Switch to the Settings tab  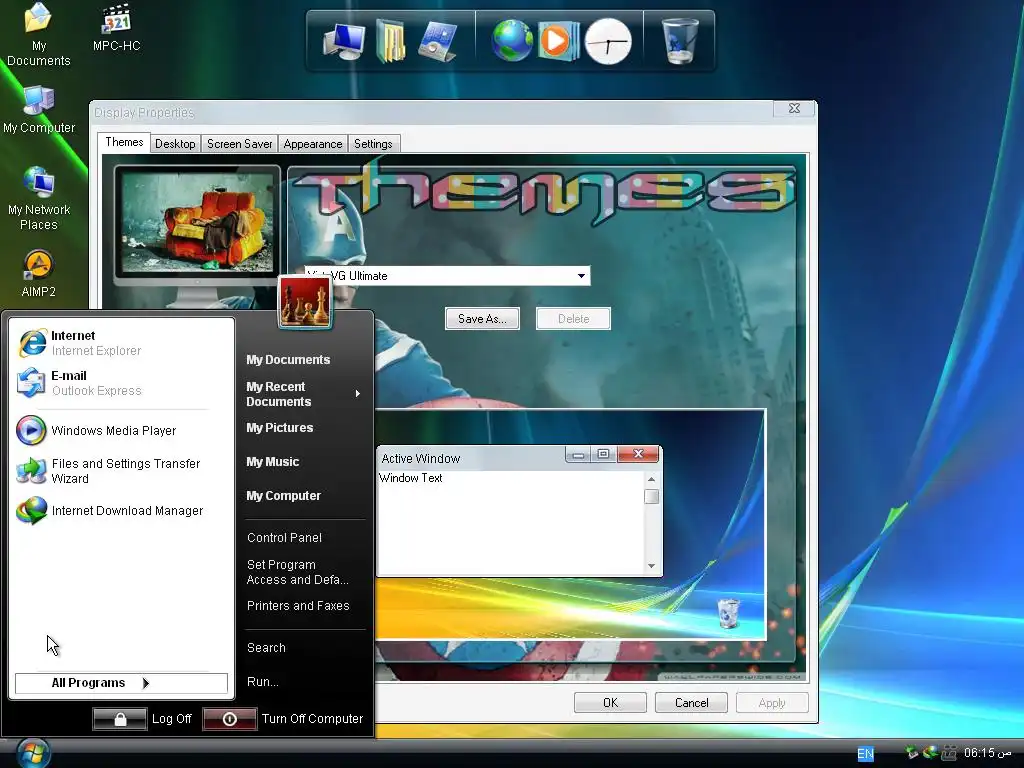(x=373, y=144)
